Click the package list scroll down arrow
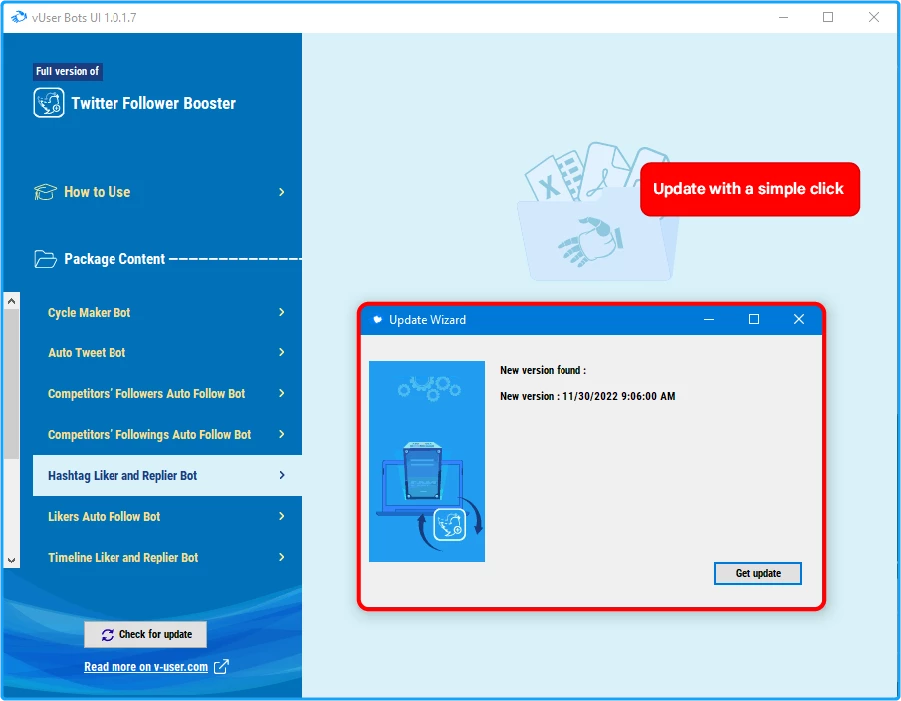Screen dimensions: 901x701 click(11, 560)
